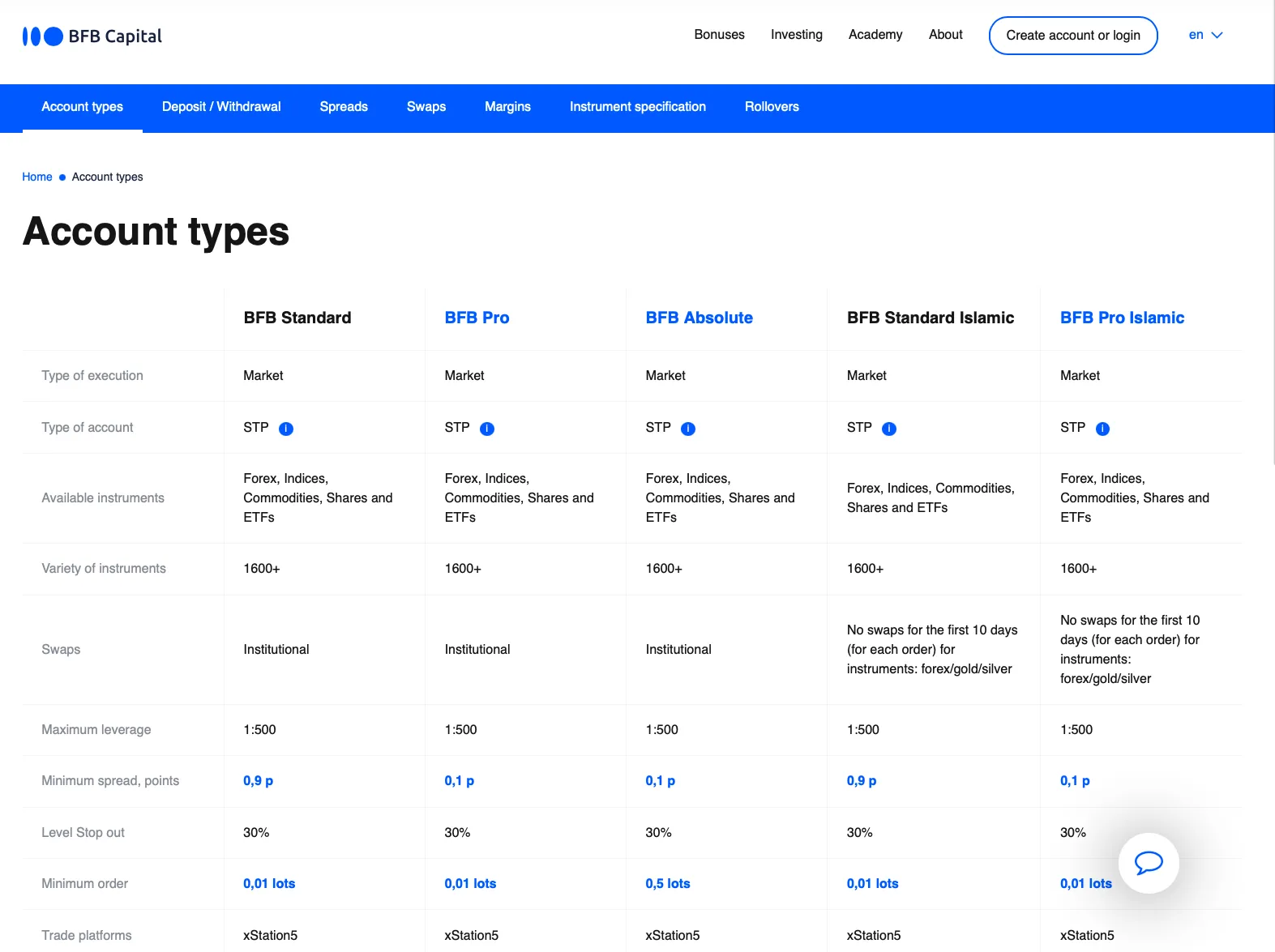Open the Academy menu
Viewport: 1275px width, 952px height.
[x=875, y=35]
